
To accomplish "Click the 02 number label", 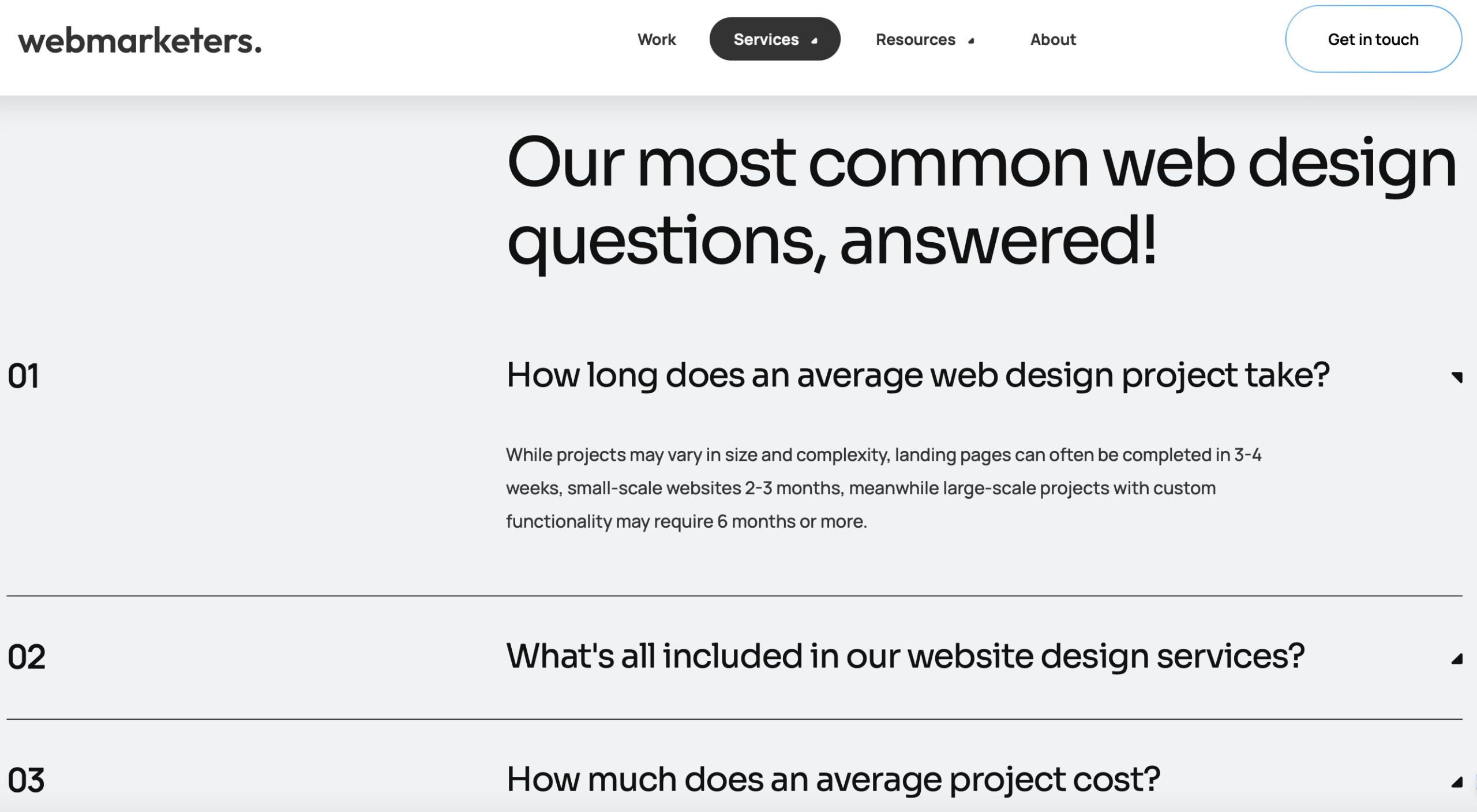I will pos(27,657).
